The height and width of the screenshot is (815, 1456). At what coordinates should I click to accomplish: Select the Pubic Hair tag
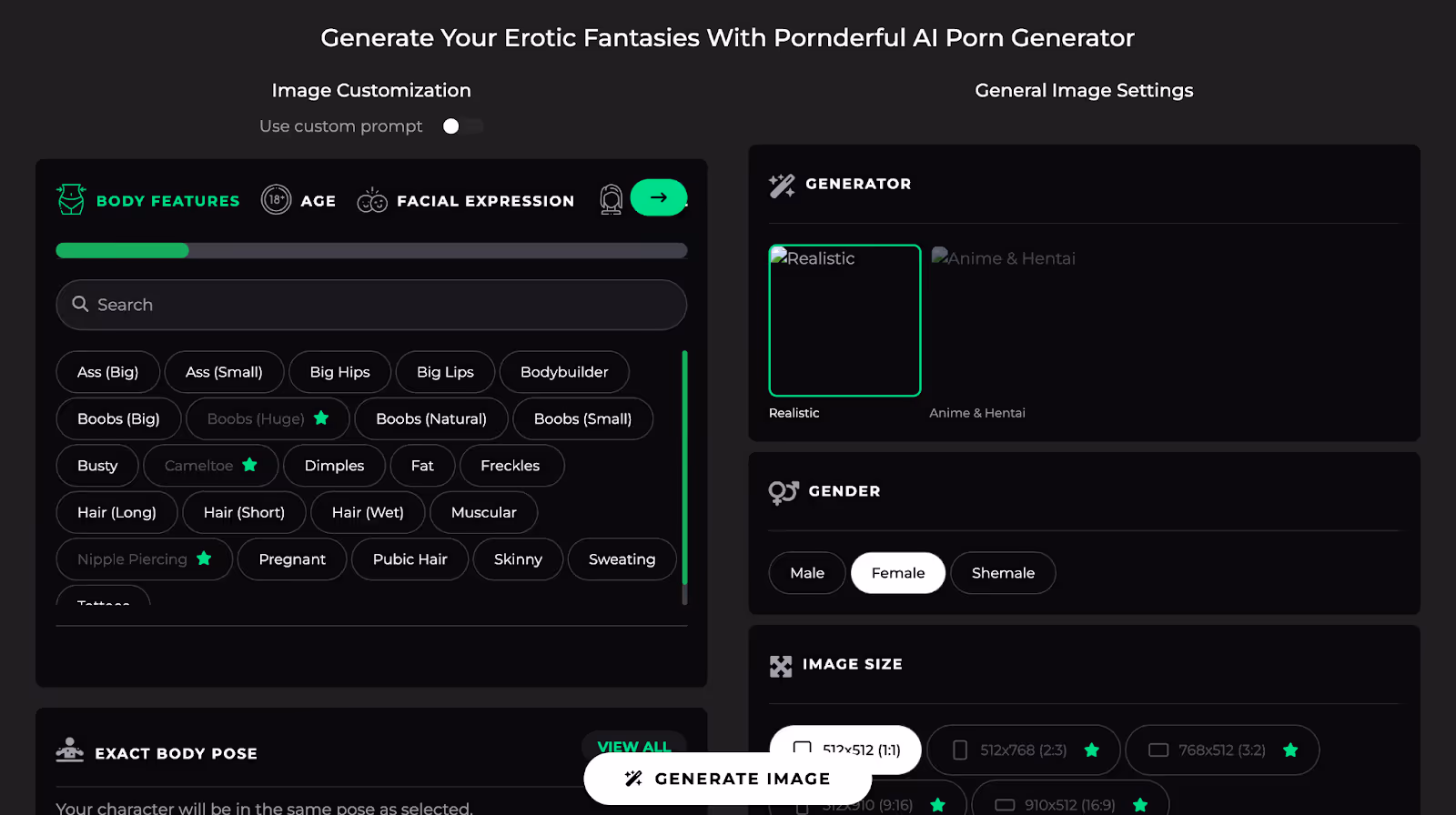(x=409, y=559)
